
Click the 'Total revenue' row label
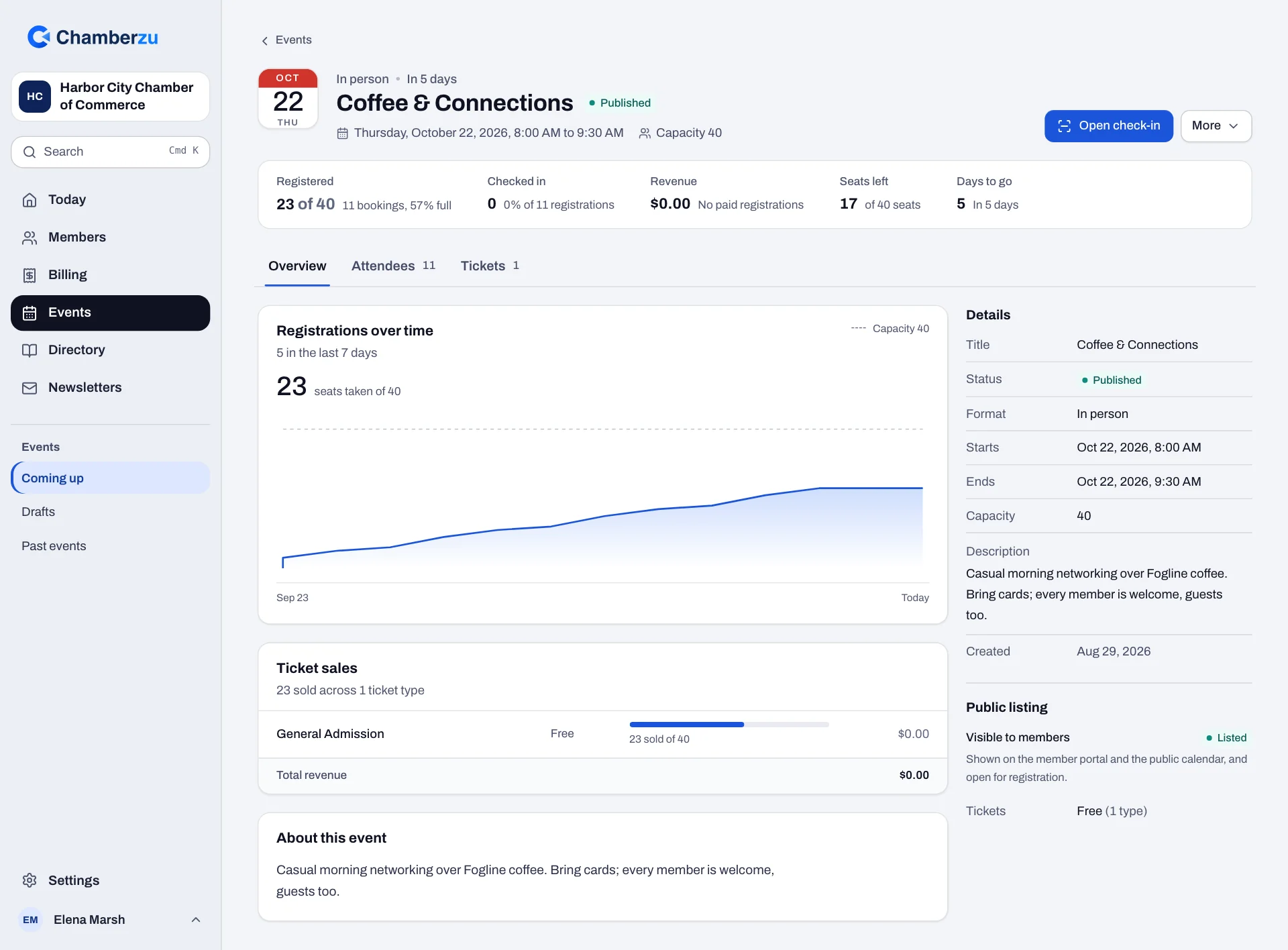tap(311, 776)
